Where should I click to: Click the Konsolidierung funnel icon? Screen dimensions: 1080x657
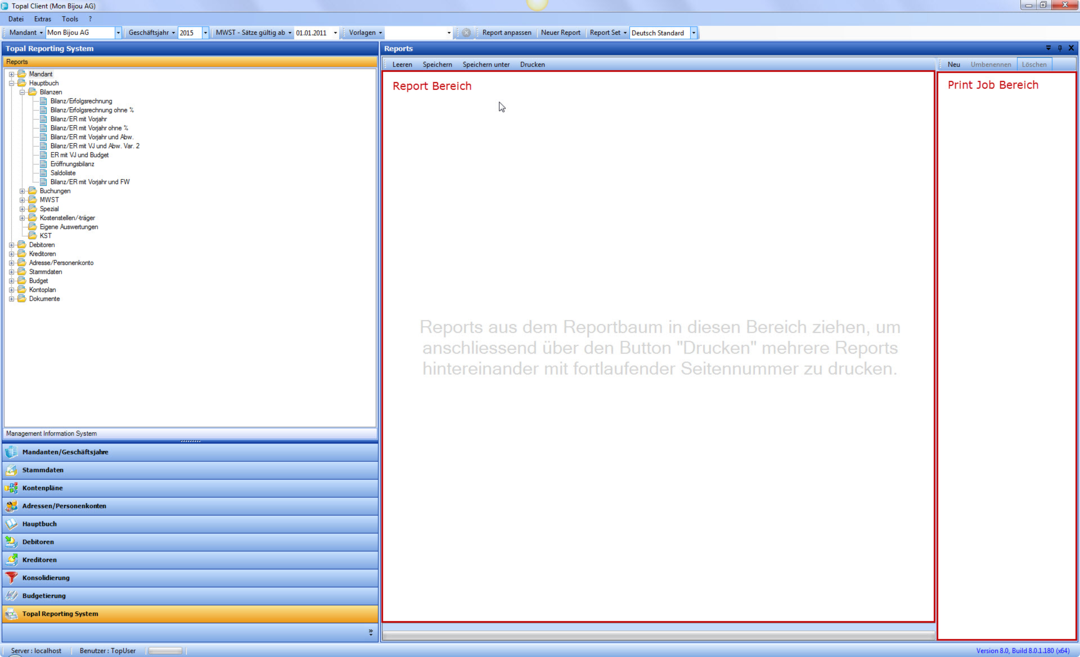pyautogui.click(x=11, y=578)
